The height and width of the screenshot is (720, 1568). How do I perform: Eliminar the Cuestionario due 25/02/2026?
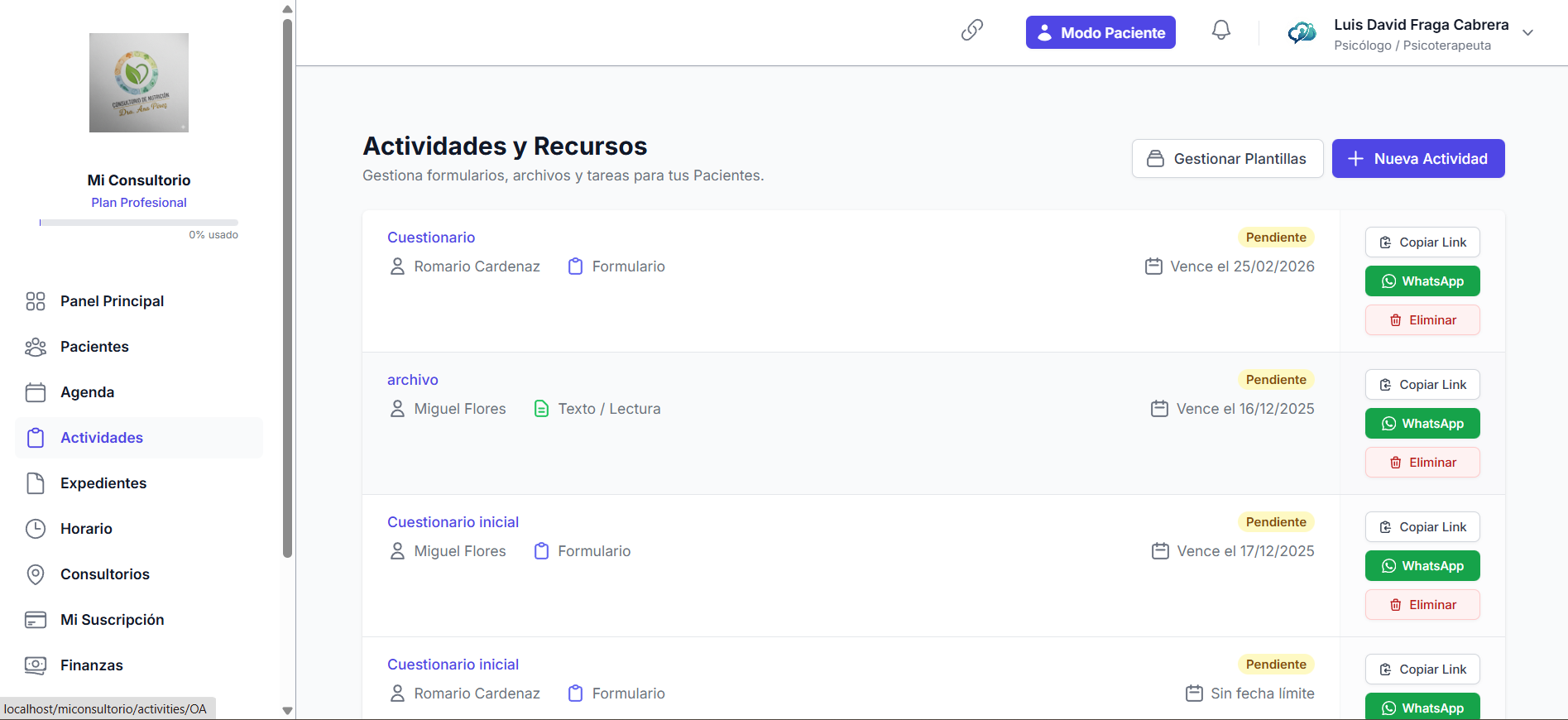(x=1422, y=320)
